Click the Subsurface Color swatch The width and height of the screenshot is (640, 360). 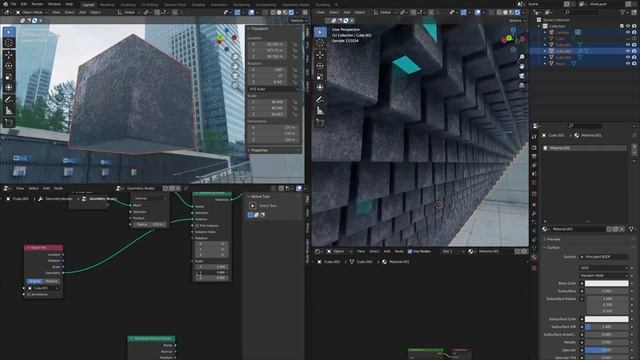(x=607, y=319)
